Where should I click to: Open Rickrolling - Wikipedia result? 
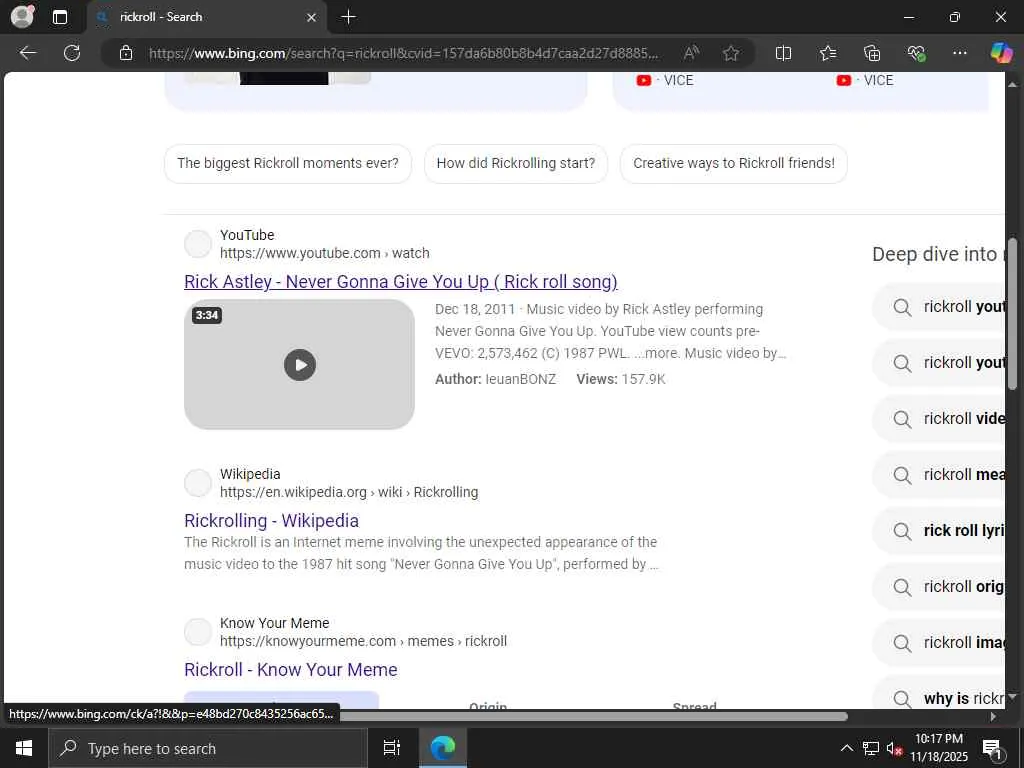click(272, 520)
